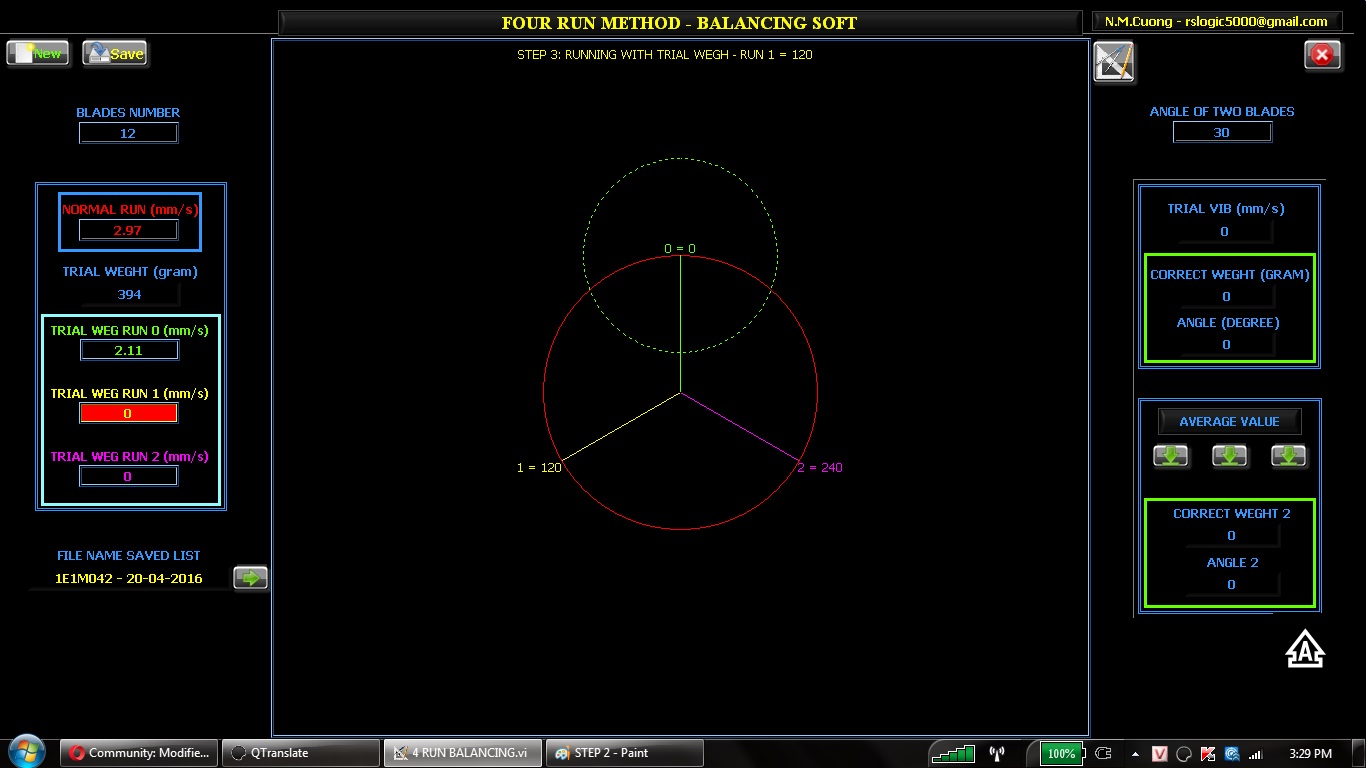This screenshot has width=1366, height=768.
Task: Click the Trial Vib value field
Action: [x=1224, y=231]
